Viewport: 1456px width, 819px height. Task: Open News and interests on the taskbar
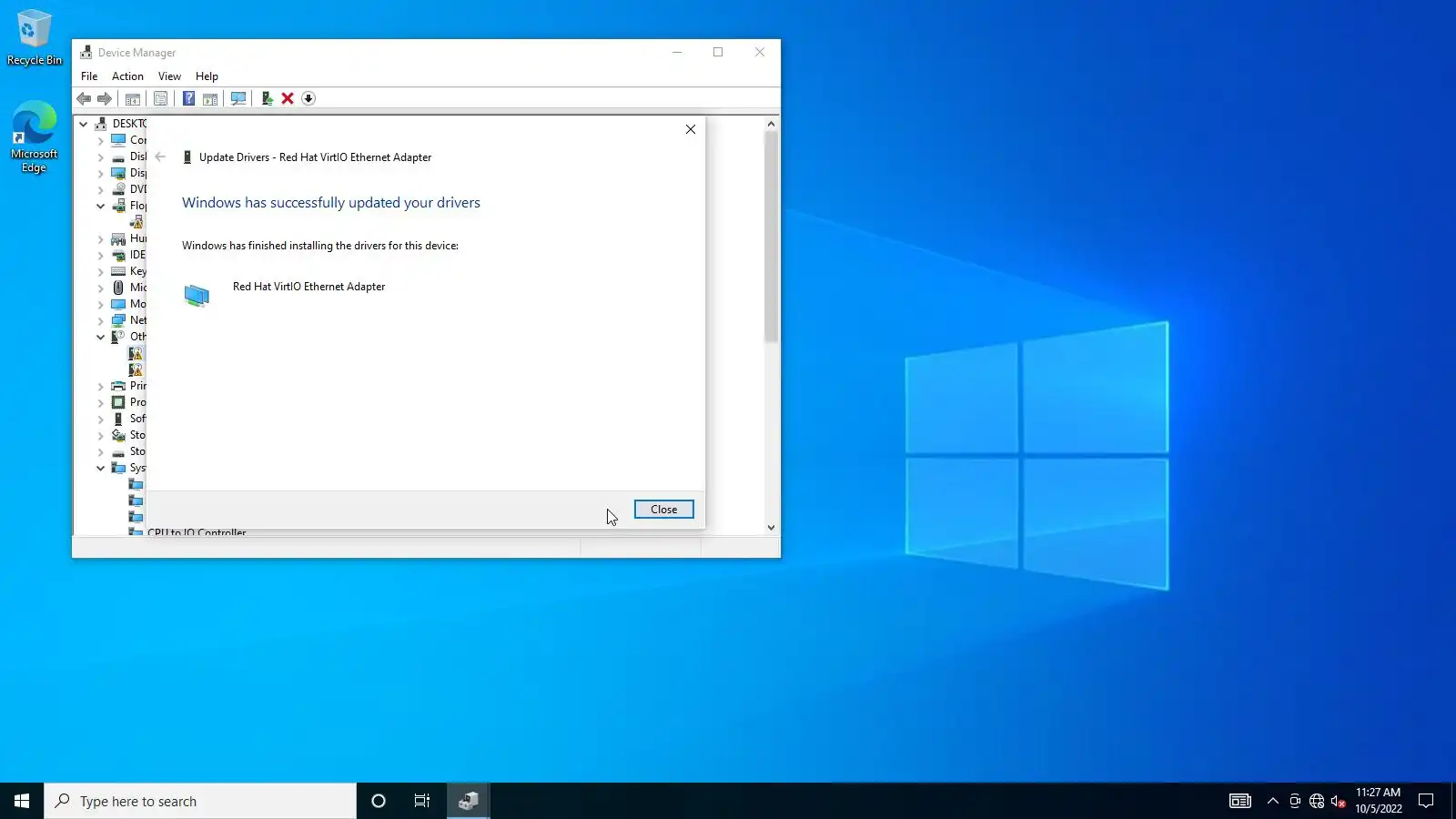1240,801
